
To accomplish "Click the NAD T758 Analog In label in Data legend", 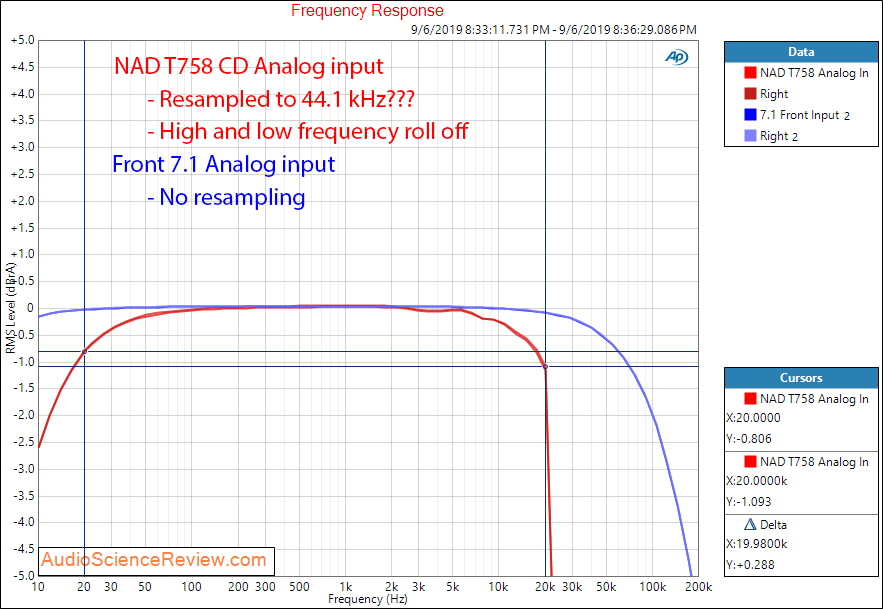I will point(814,73).
